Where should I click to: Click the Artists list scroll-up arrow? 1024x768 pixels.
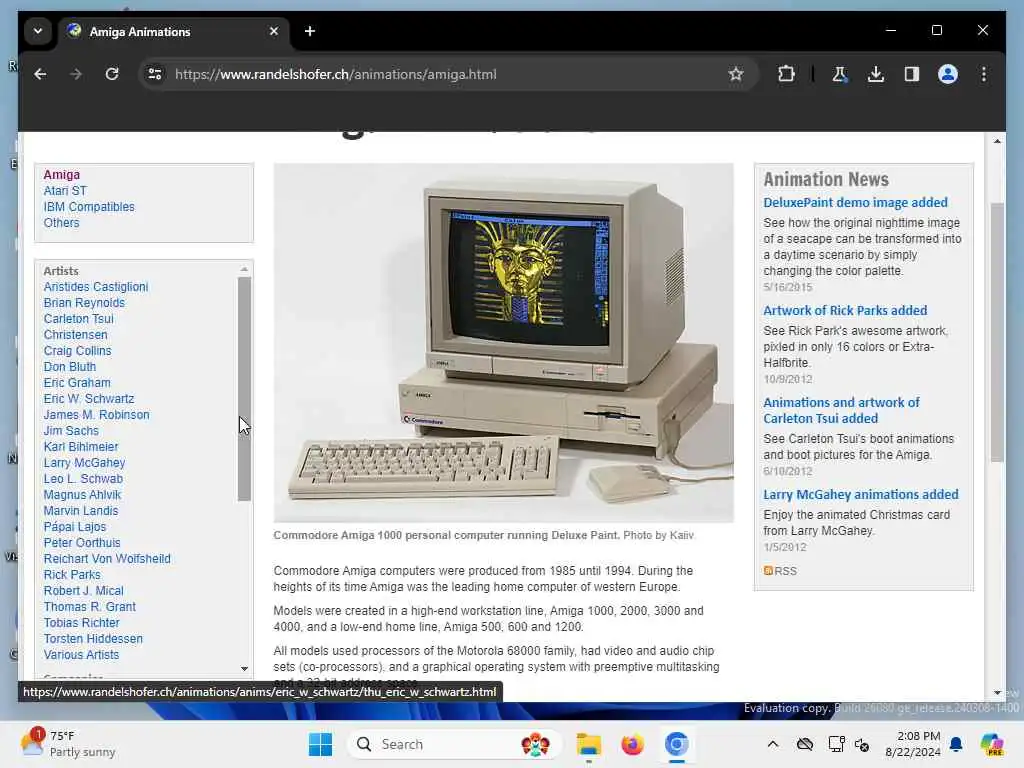coord(244,269)
